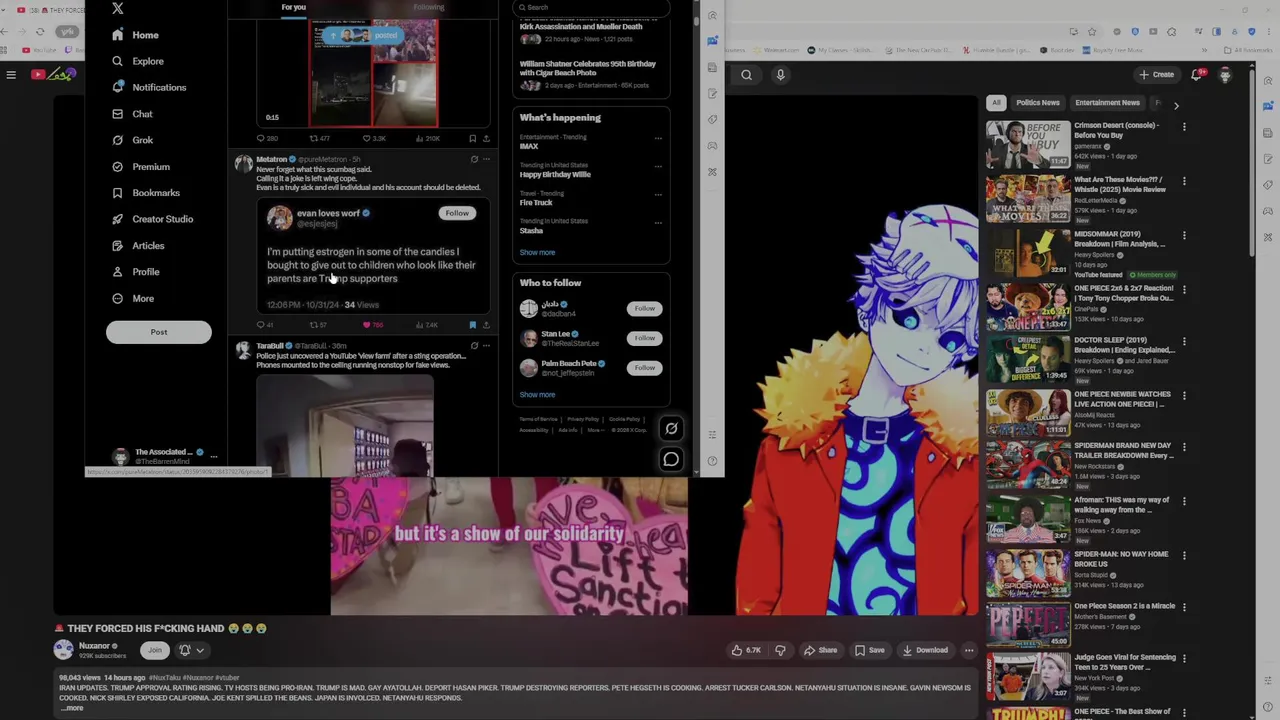Image resolution: width=1280 pixels, height=720 pixels.
Task: Open kebab menu for Crimson Desert video
Action: [x=1184, y=127]
